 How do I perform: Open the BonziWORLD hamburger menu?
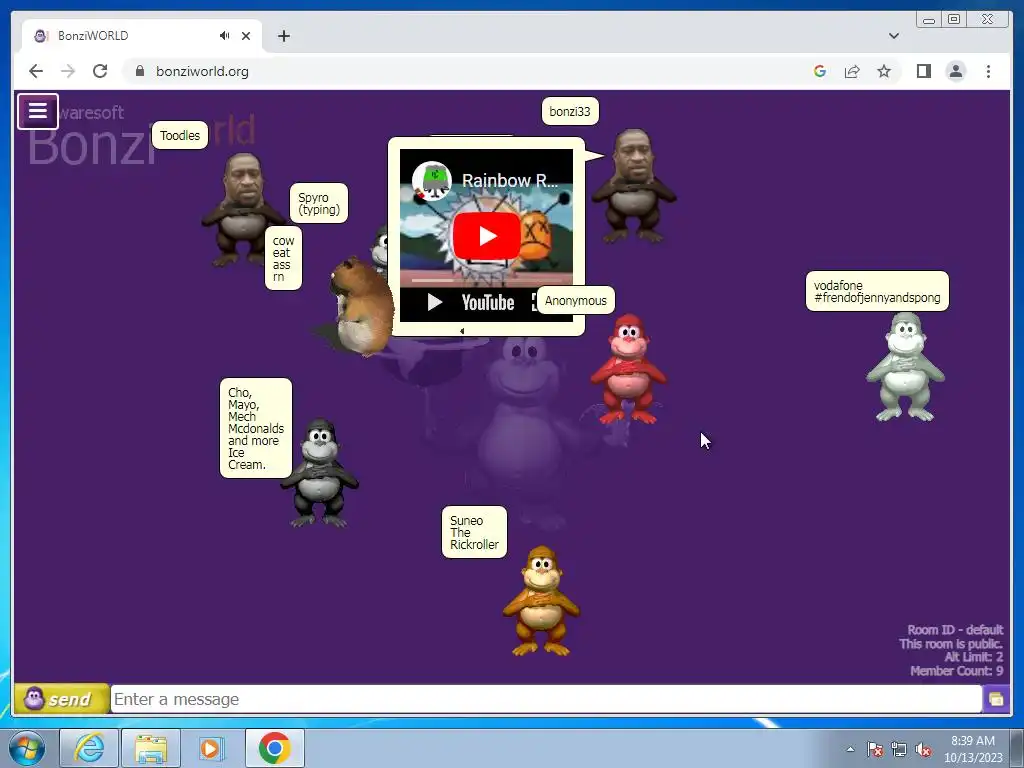click(x=37, y=111)
